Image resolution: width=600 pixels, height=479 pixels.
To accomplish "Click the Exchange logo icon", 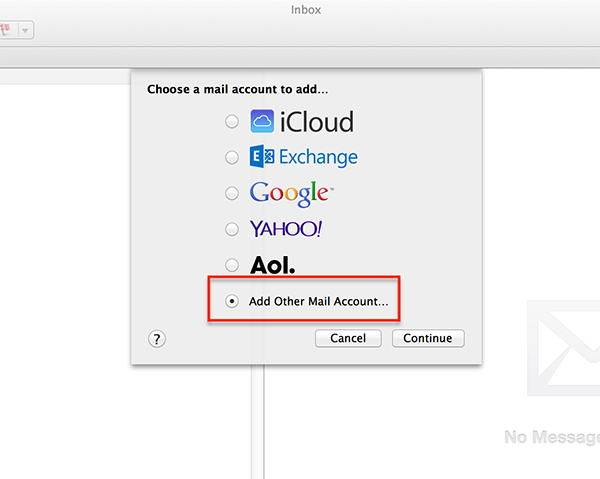I will tap(261, 157).
